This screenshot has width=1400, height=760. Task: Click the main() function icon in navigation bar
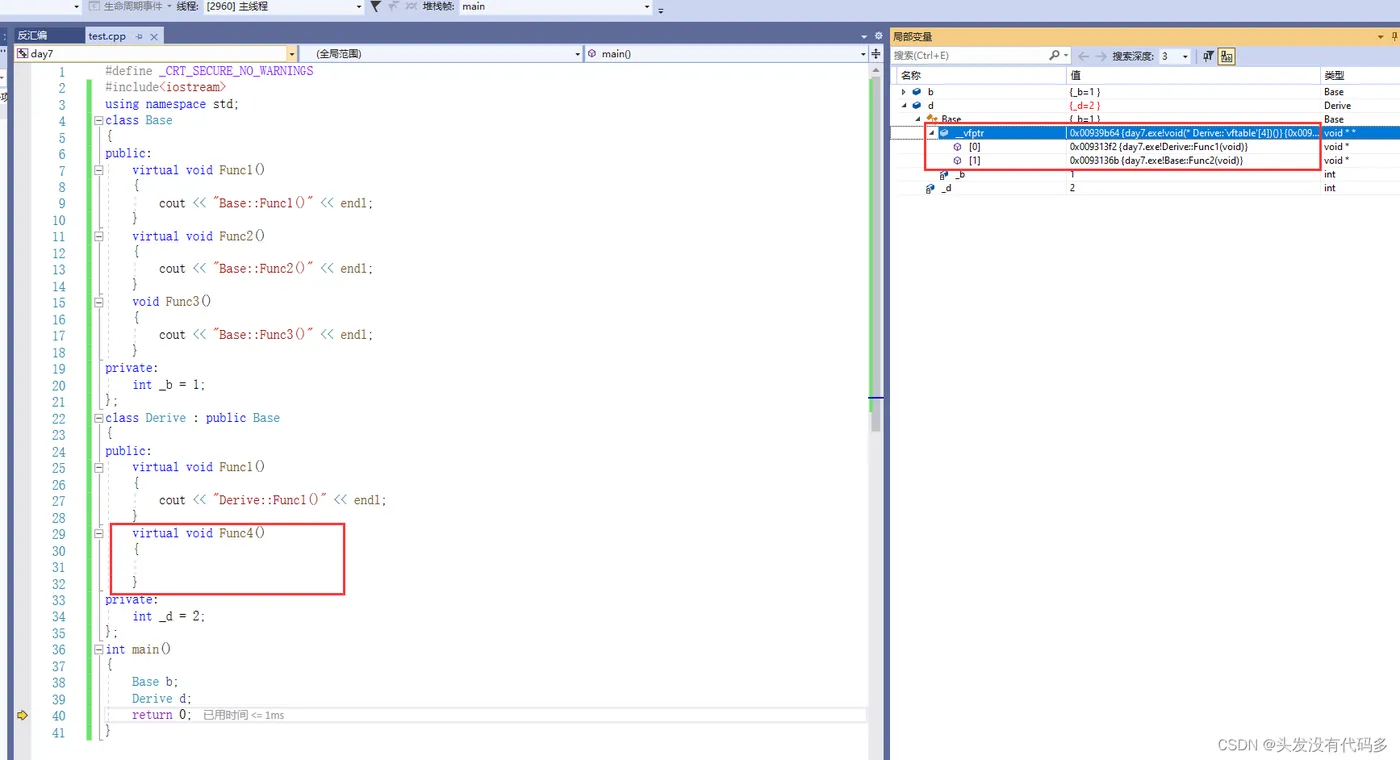(x=592, y=53)
